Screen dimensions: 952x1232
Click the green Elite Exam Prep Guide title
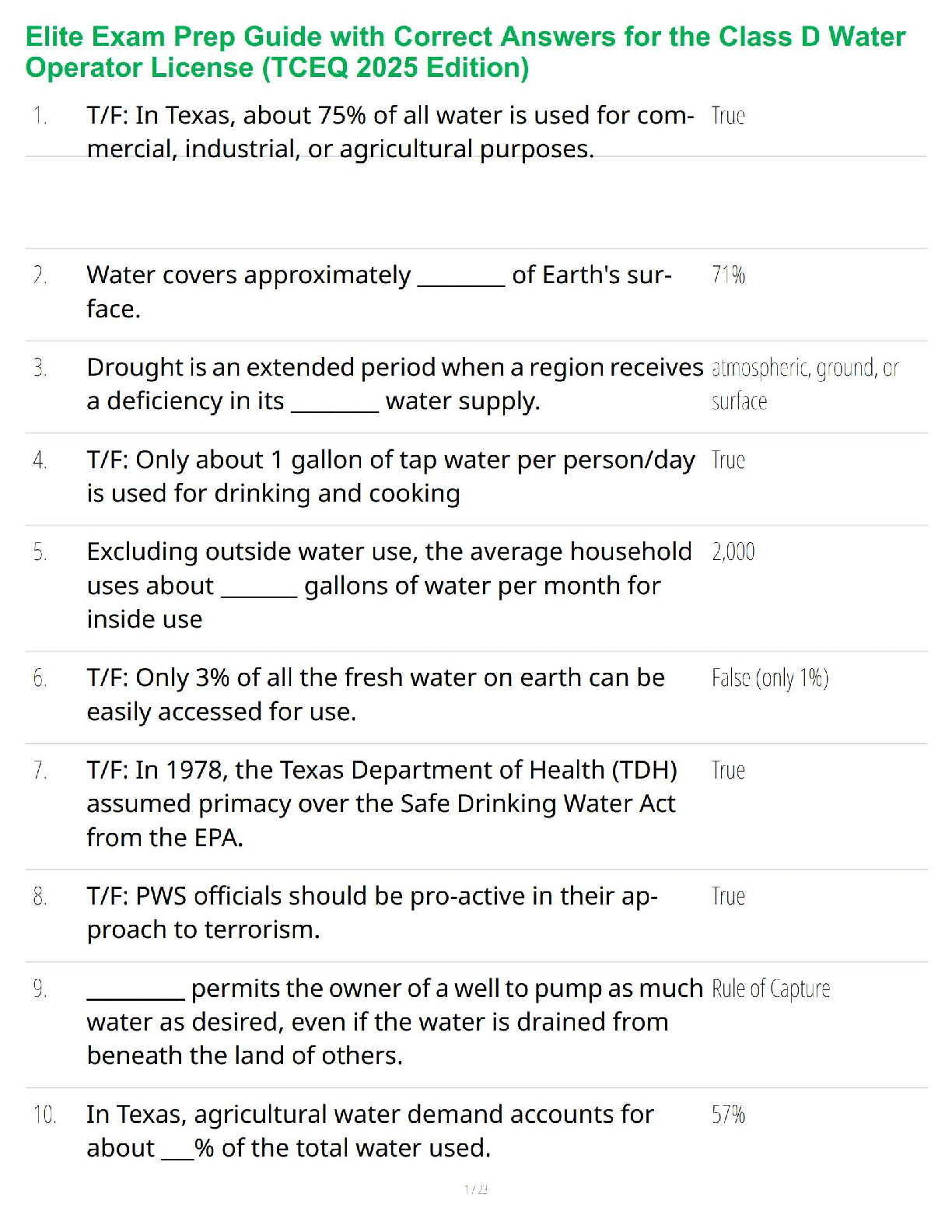[465, 52]
